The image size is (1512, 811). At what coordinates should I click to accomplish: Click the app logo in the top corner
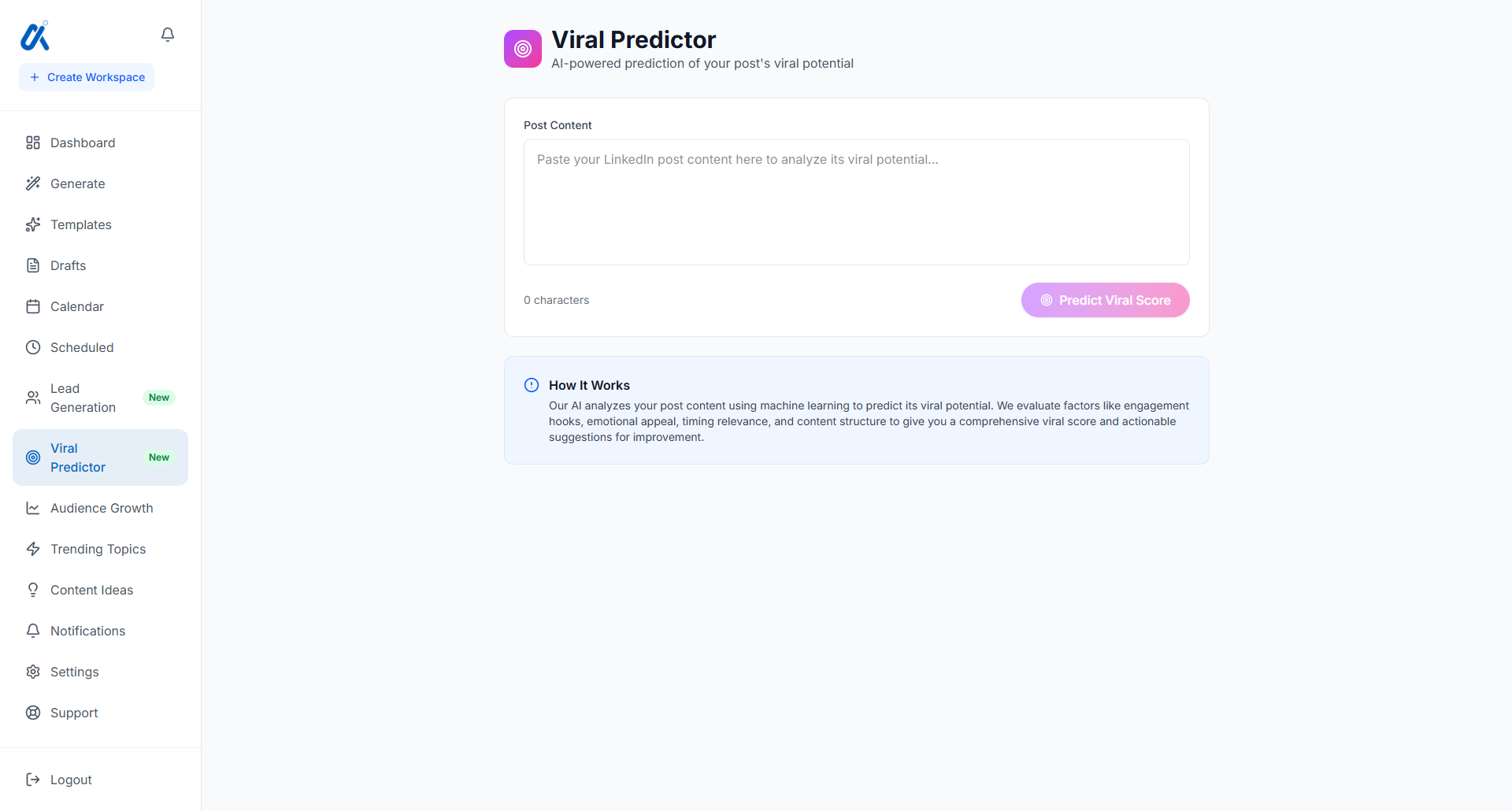(x=35, y=35)
